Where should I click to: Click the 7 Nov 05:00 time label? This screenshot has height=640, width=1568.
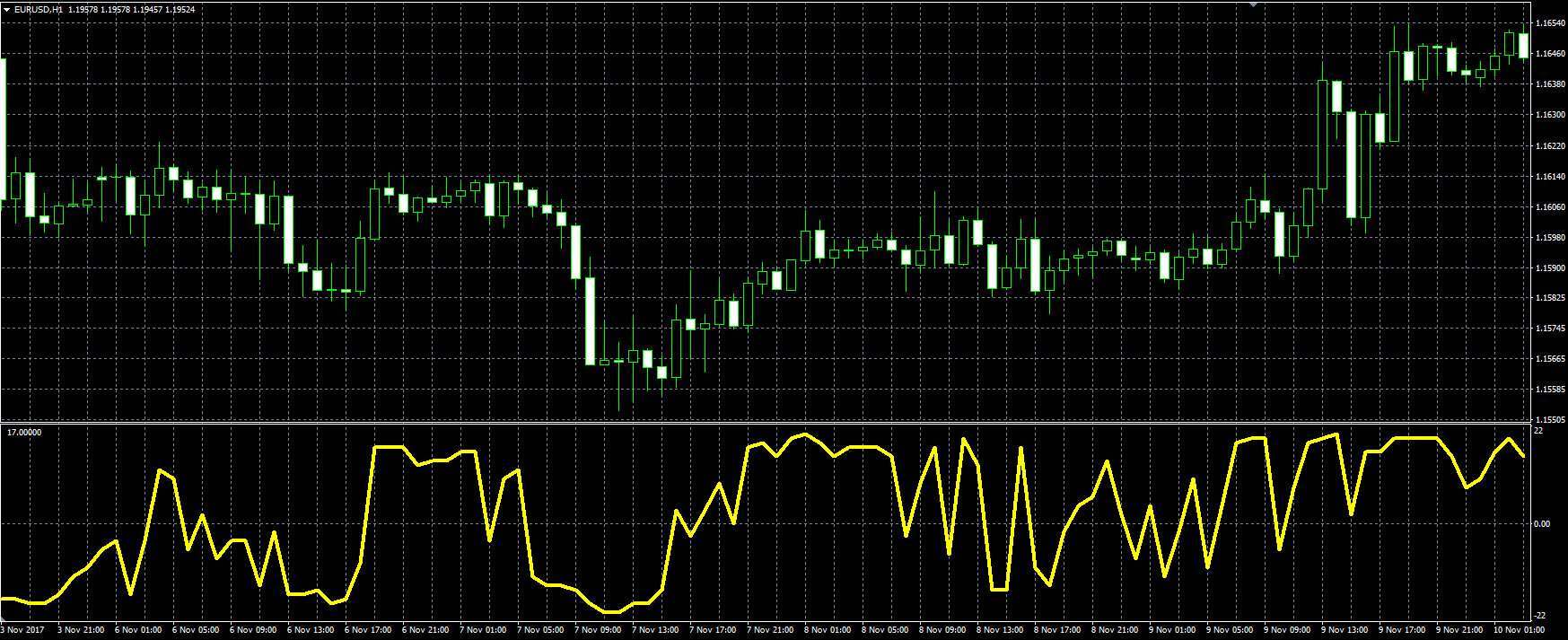pos(540,630)
